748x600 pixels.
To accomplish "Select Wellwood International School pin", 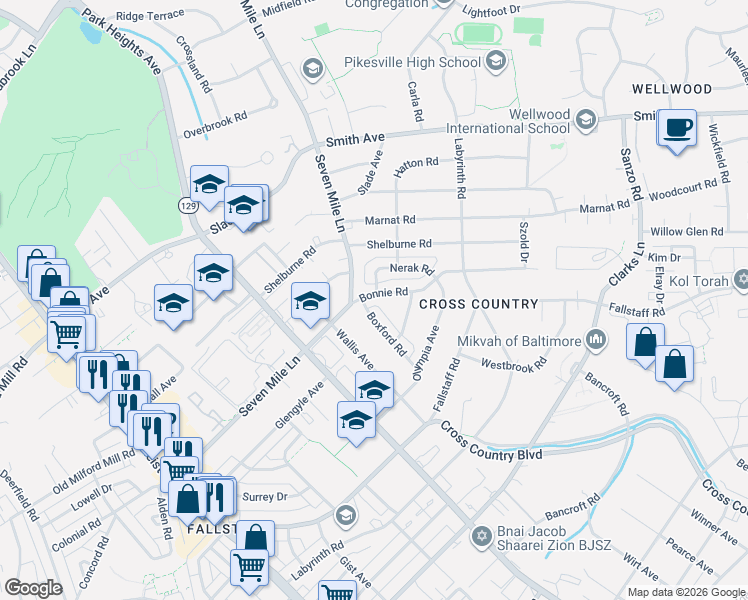I will point(585,120).
